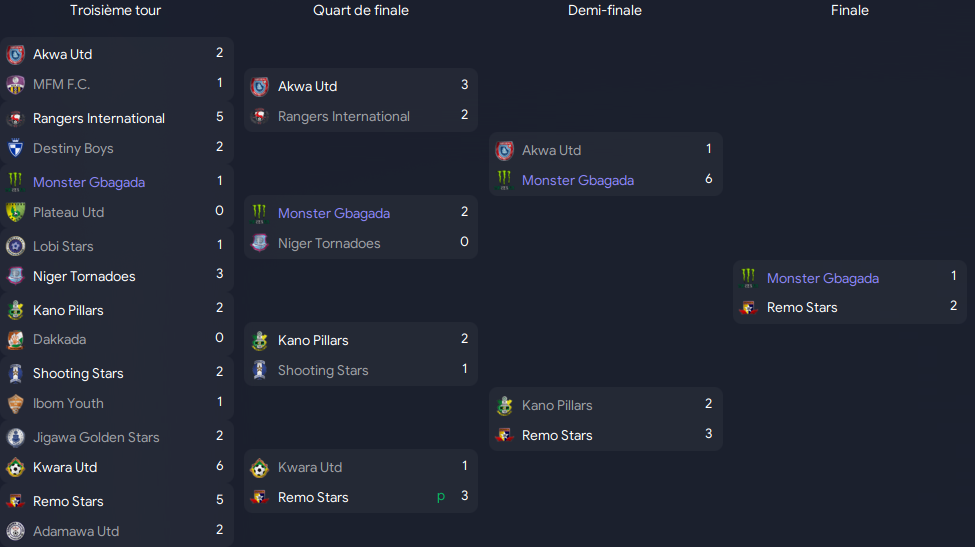Click Adamawa Utd round badge
The width and height of the screenshot is (975, 547).
click(16, 531)
